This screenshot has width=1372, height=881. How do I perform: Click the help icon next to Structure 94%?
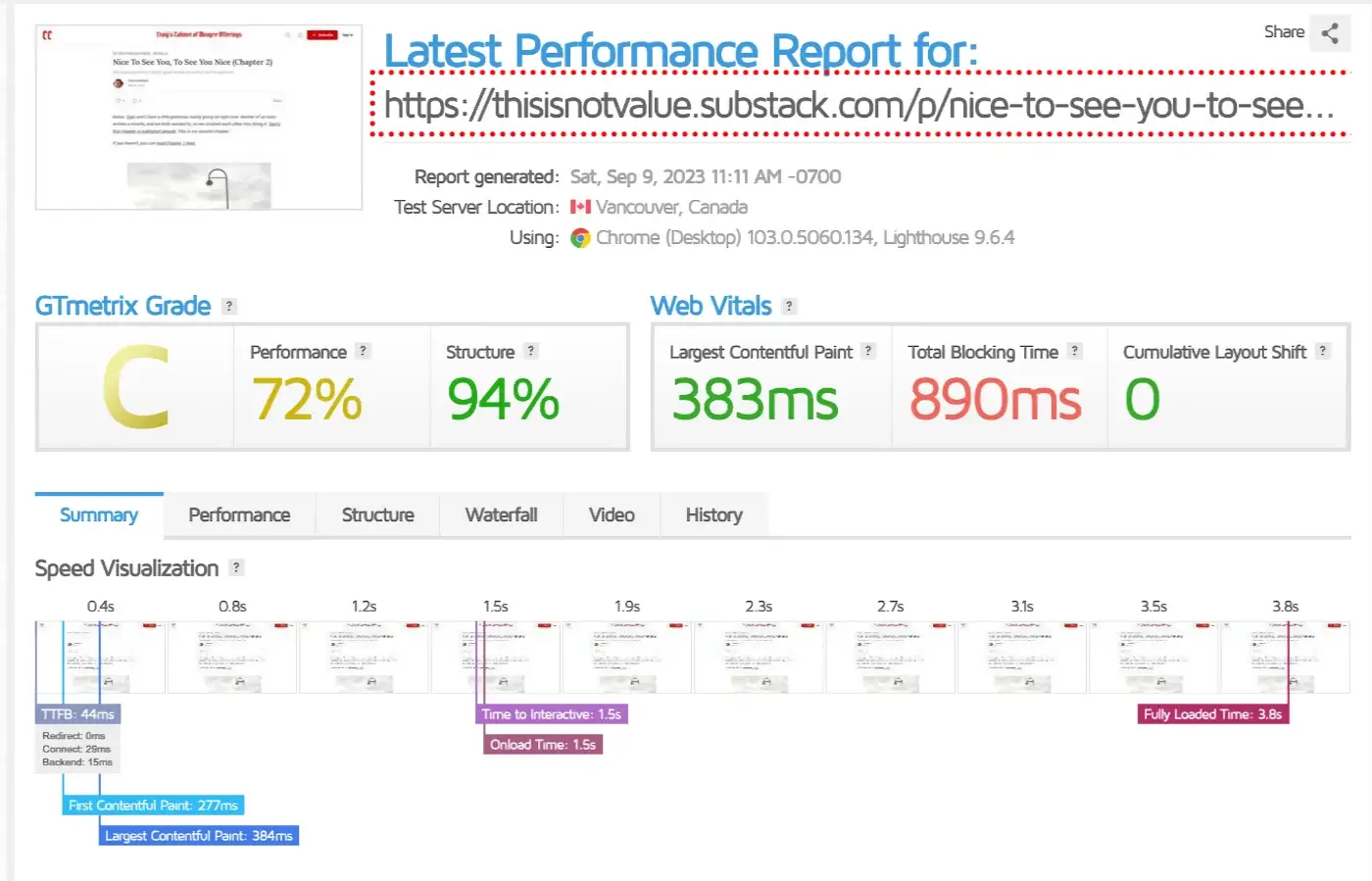coord(530,350)
